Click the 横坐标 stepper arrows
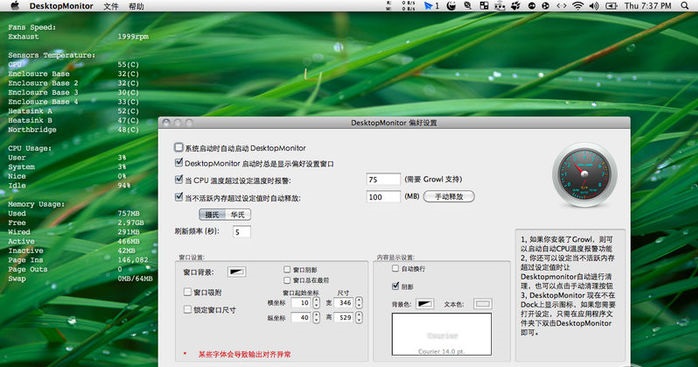 [316, 303]
